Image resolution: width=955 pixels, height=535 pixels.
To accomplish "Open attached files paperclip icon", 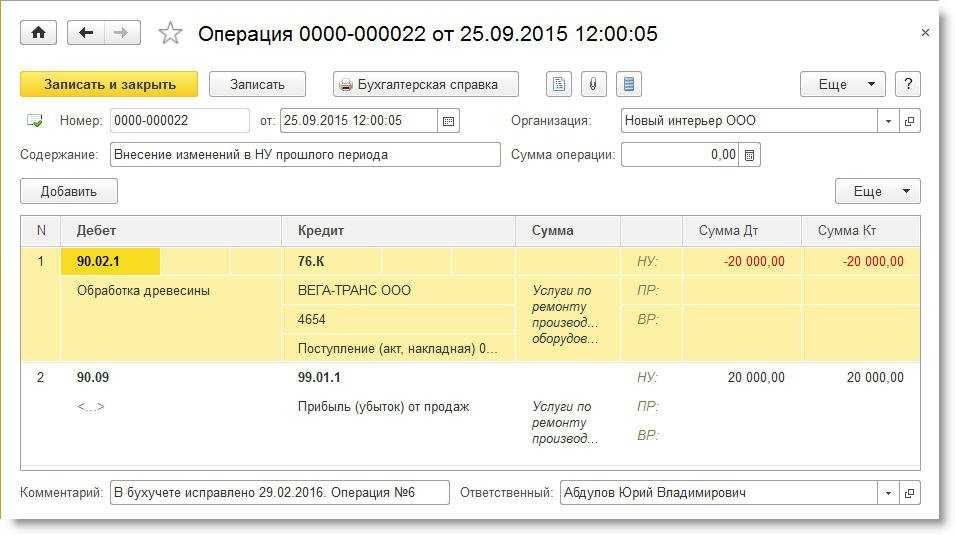I will (593, 84).
